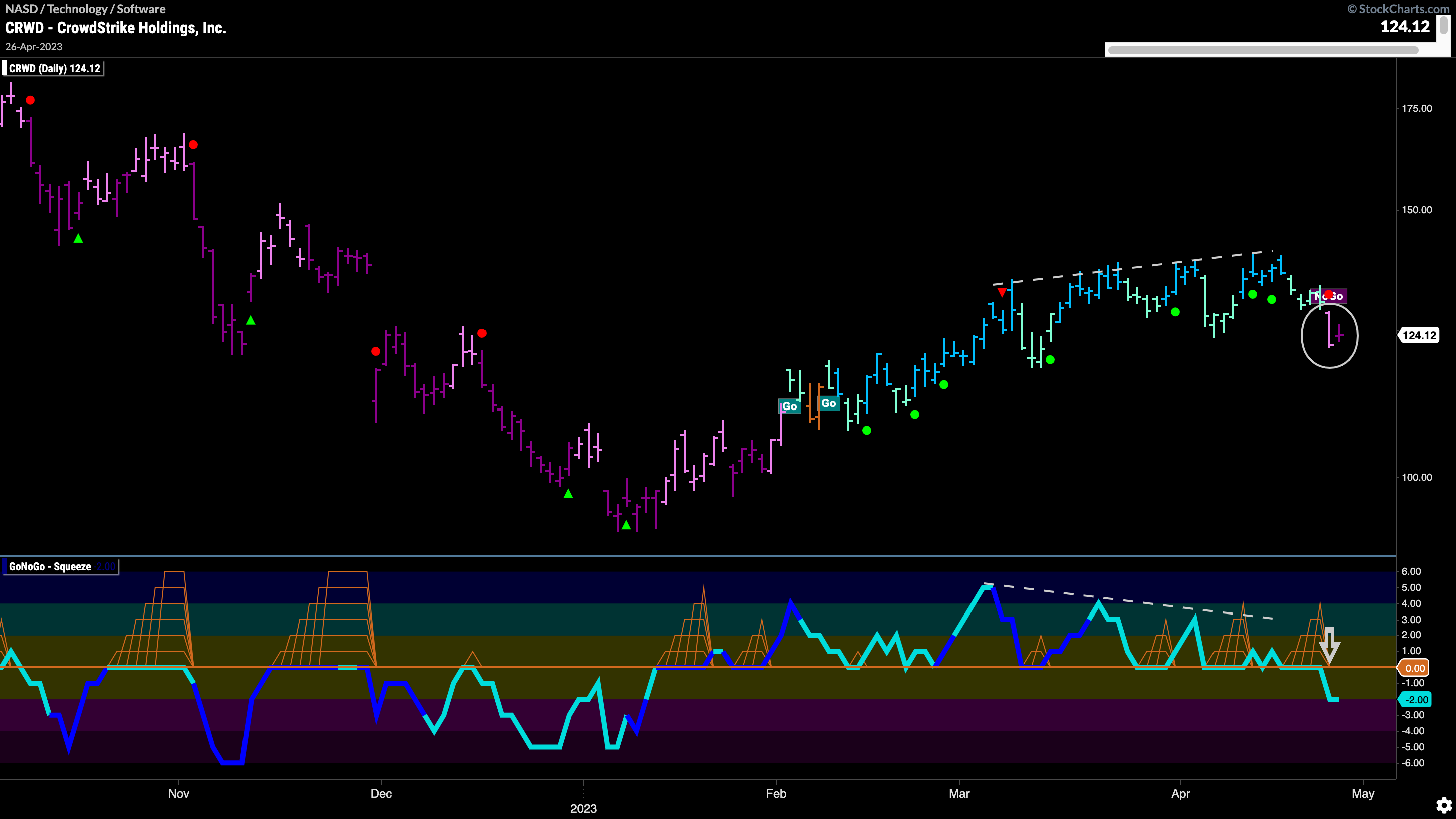The width and height of the screenshot is (1456, 819).
Task: Click the orange 0.00 badge on the indicator axis
Action: tap(1414, 668)
